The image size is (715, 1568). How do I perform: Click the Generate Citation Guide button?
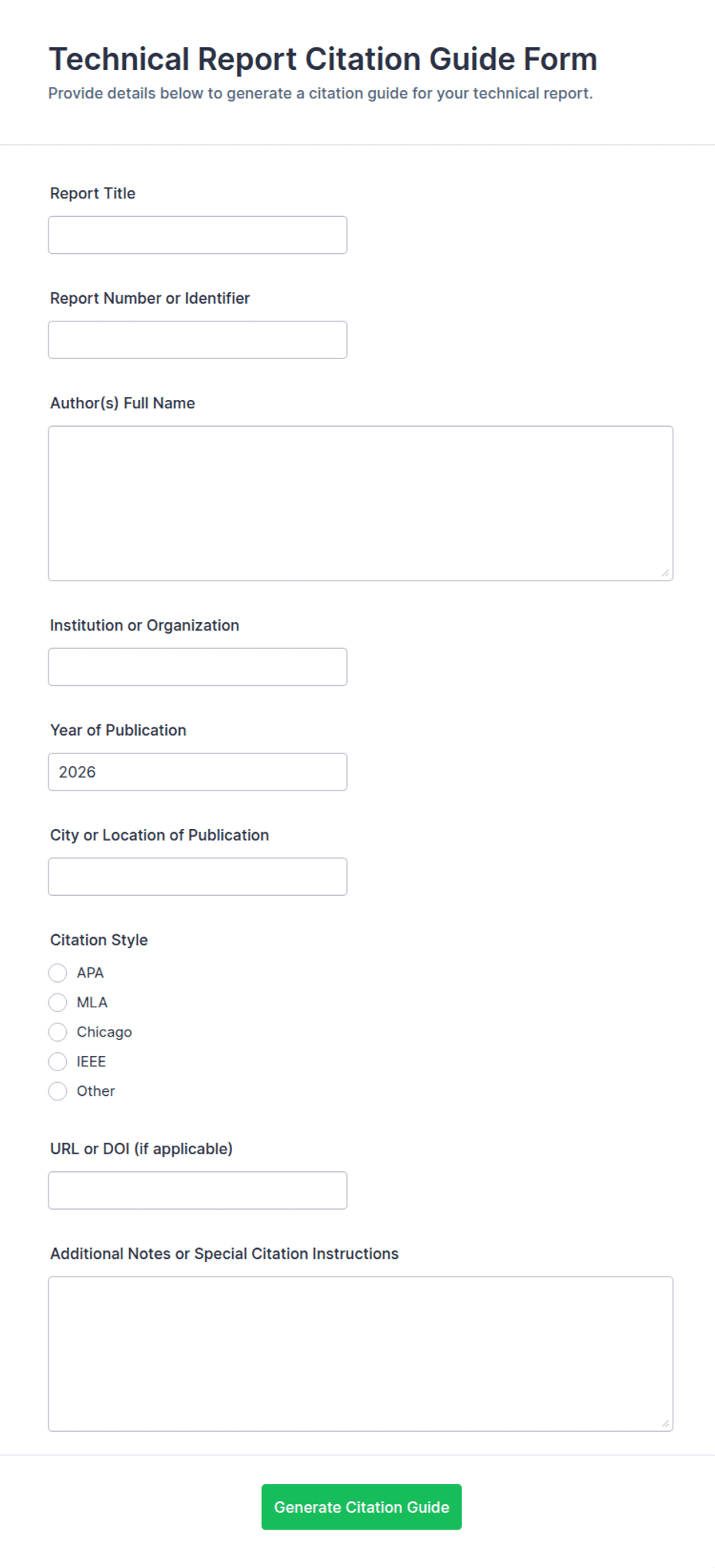pyautogui.click(x=361, y=1507)
